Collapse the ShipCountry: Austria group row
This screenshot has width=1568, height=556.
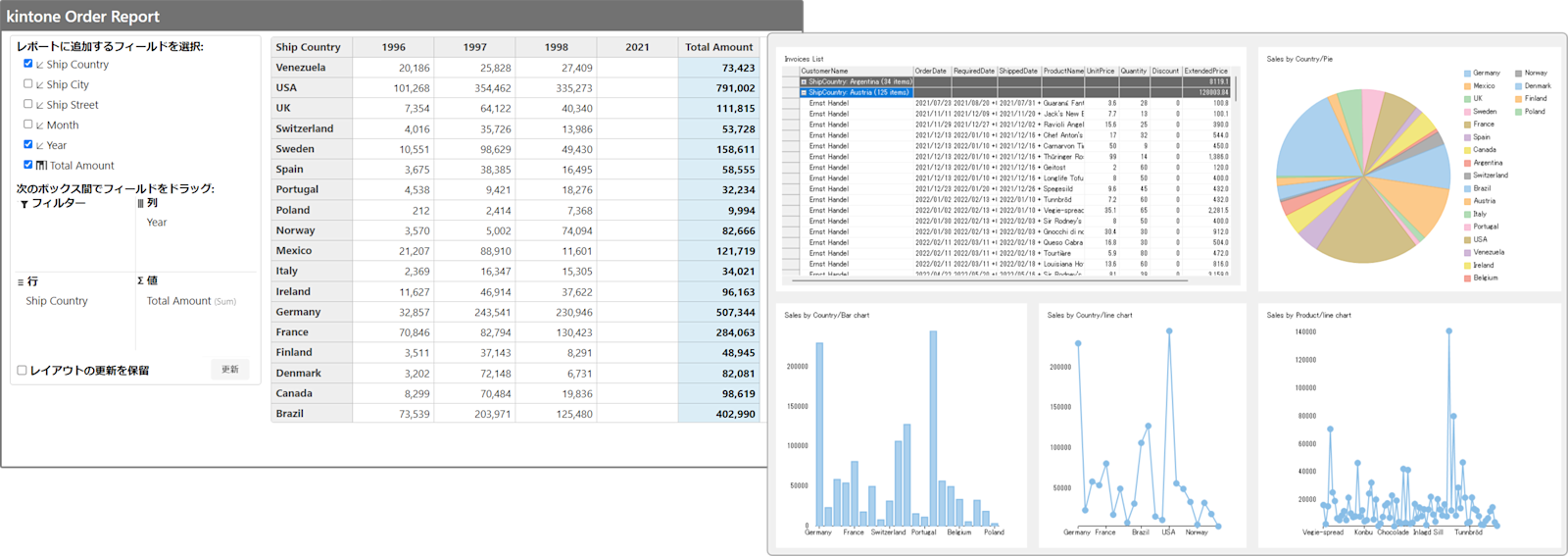pos(804,92)
